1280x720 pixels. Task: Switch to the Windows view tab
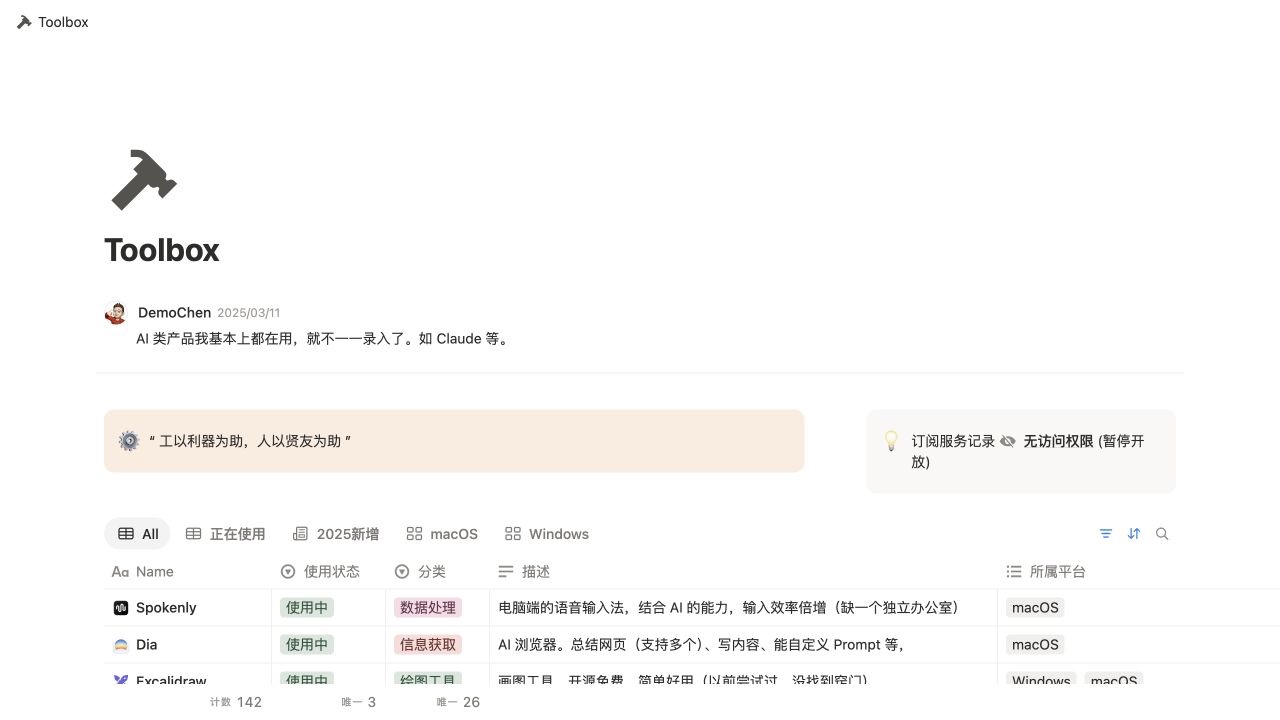point(547,534)
